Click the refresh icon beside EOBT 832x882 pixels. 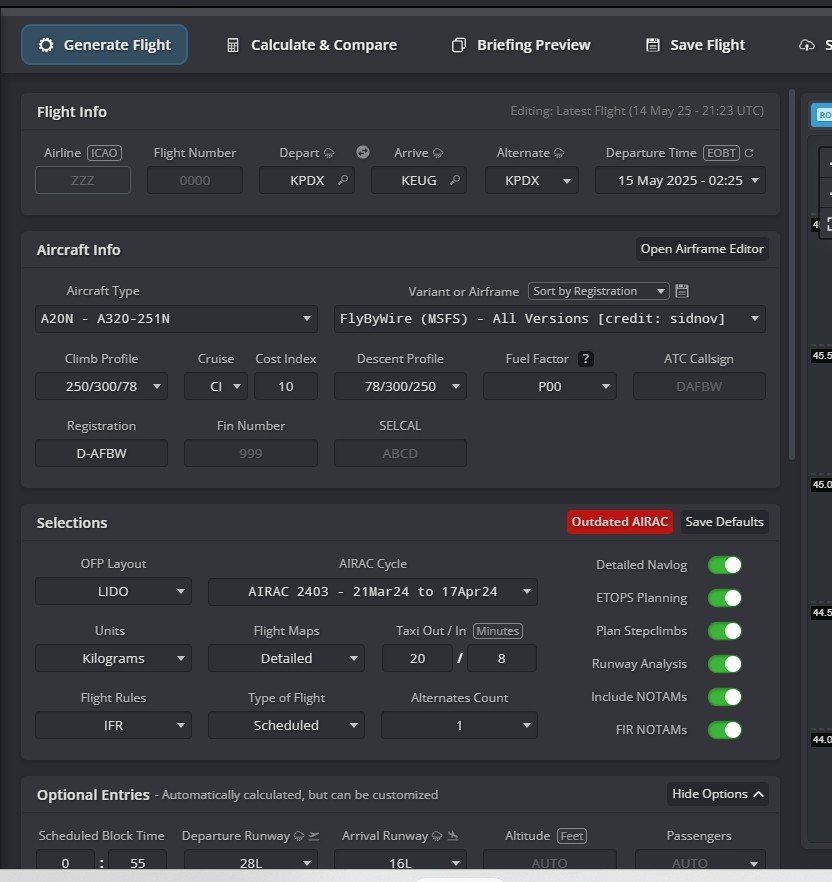[x=749, y=152]
